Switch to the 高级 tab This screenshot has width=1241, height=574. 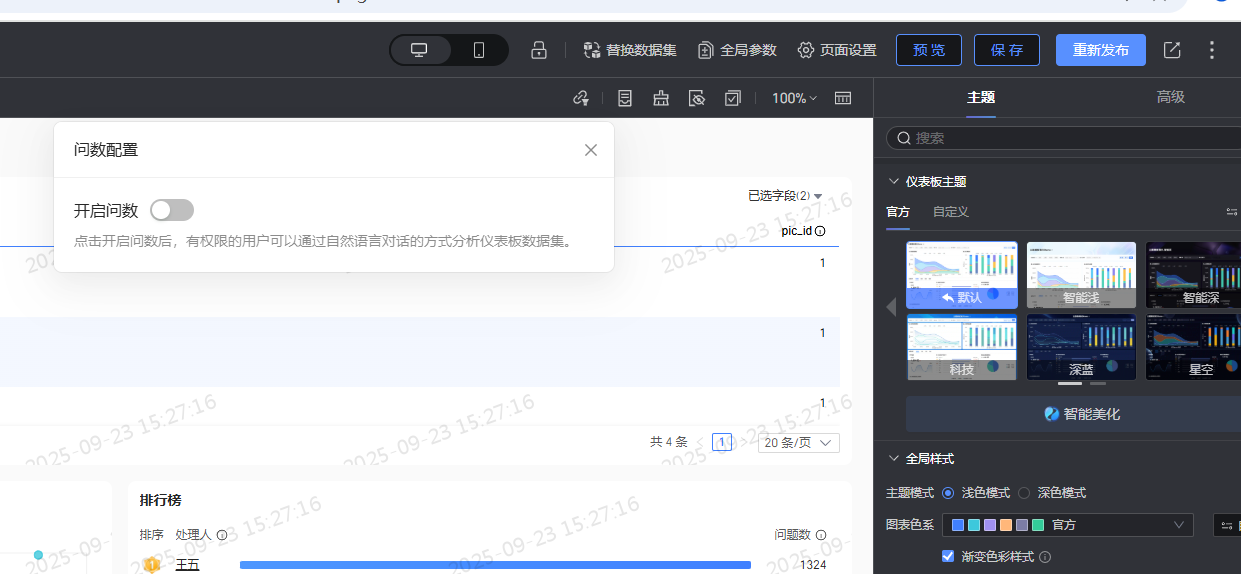click(x=1170, y=97)
